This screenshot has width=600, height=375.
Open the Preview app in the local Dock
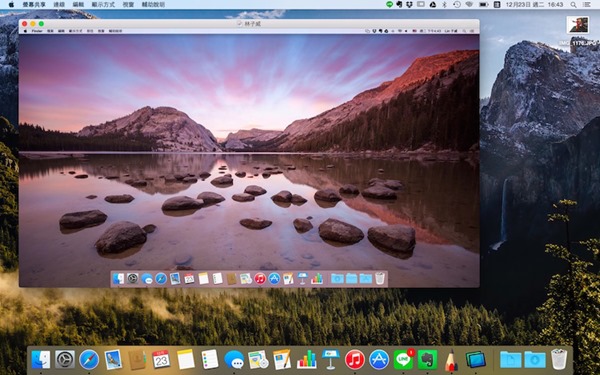coord(113,360)
